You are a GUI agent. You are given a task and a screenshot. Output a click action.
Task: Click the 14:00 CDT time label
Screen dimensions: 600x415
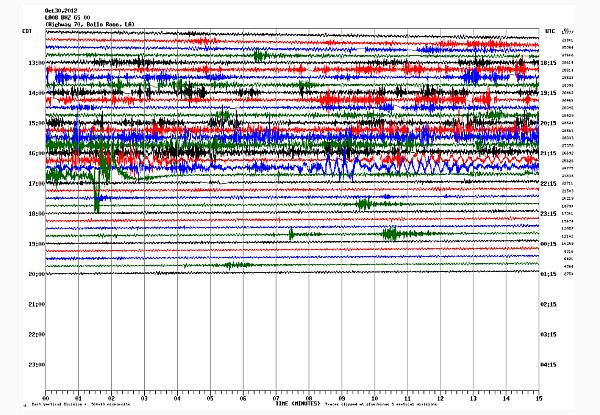[x=33, y=92]
